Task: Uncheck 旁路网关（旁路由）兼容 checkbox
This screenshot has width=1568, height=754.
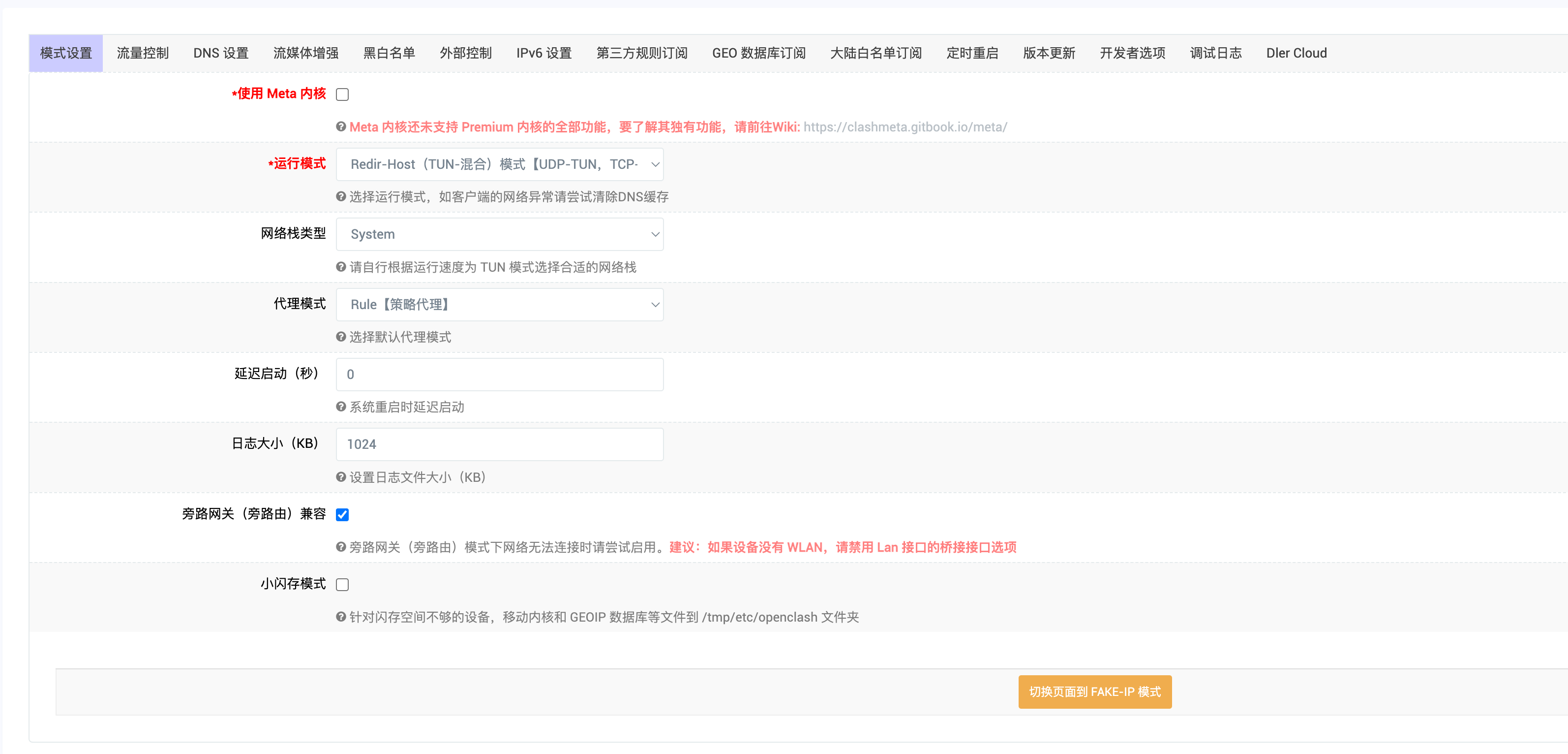Action: [x=343, y=515]
